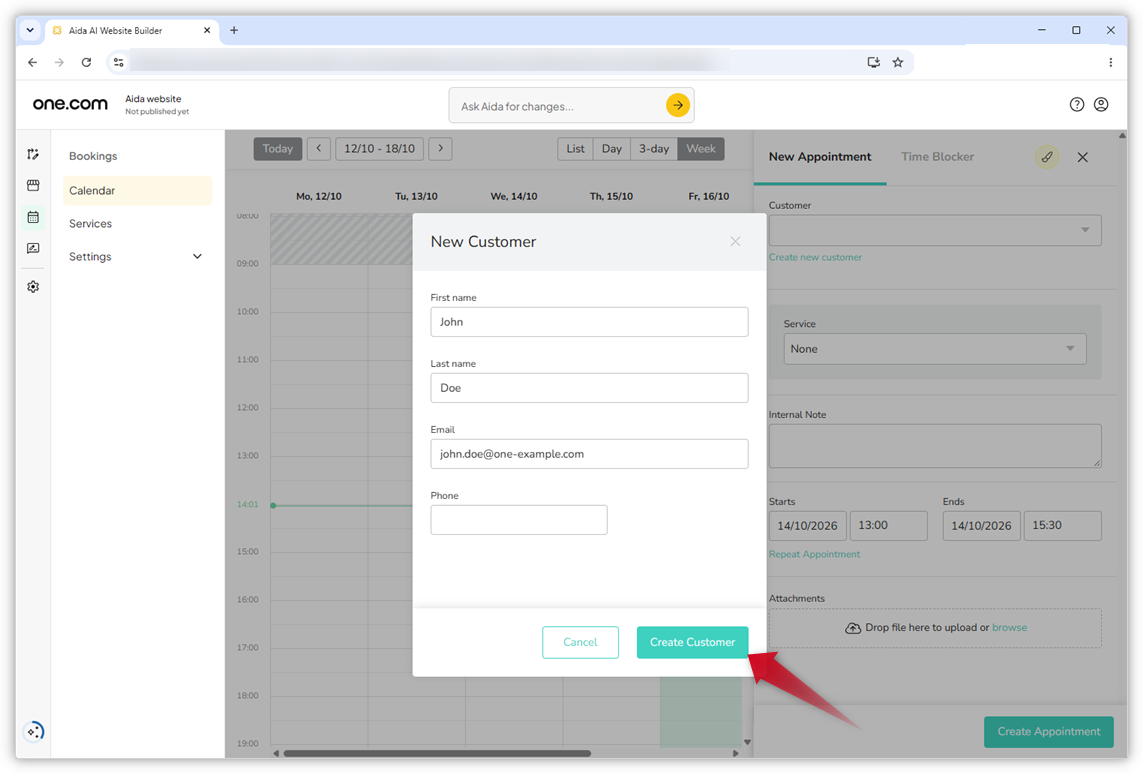Select the calendar bookings icon in left rail
This screenshot has width=1143, height=774.
pyautogui.click(x=33, y=216)
